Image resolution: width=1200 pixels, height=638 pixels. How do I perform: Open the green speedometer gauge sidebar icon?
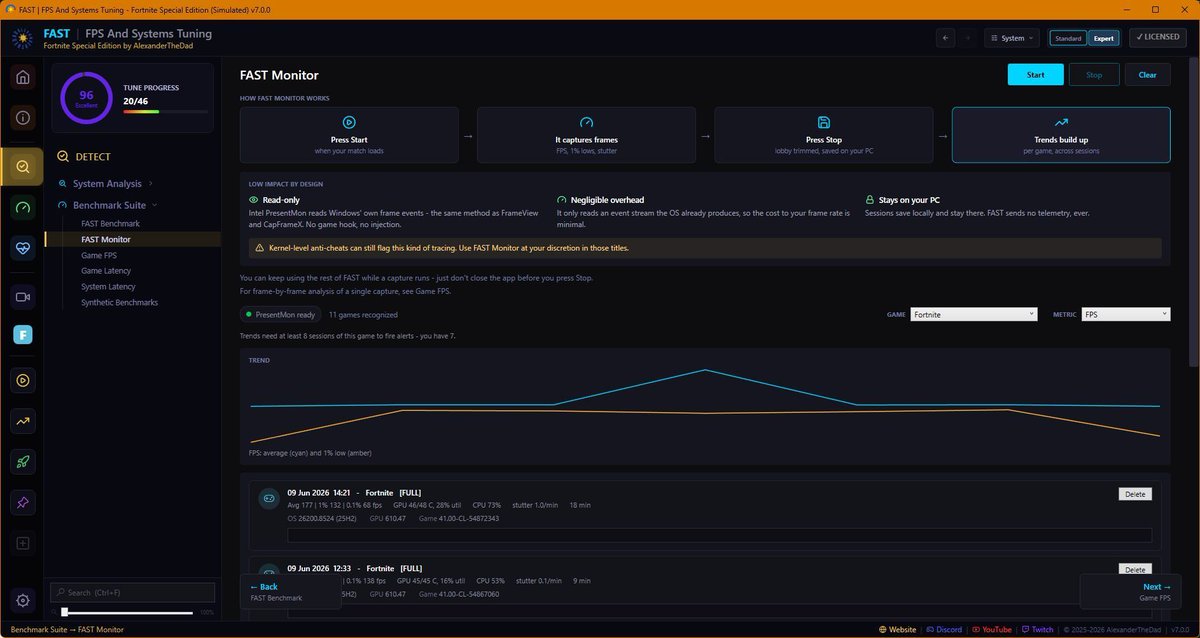point(23,207)
